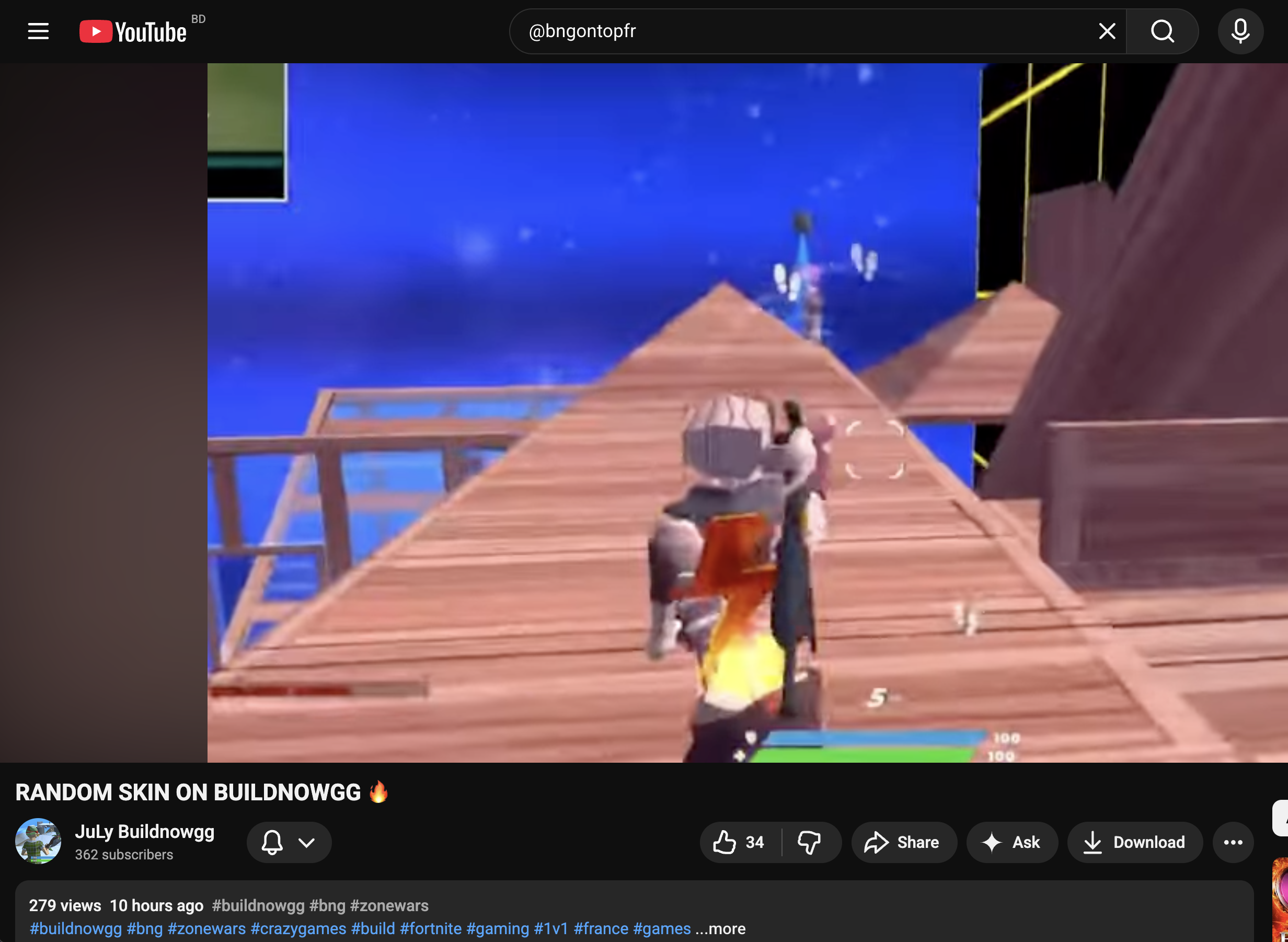Share this video
The image size is (1288, 942).
pos(903,842)
